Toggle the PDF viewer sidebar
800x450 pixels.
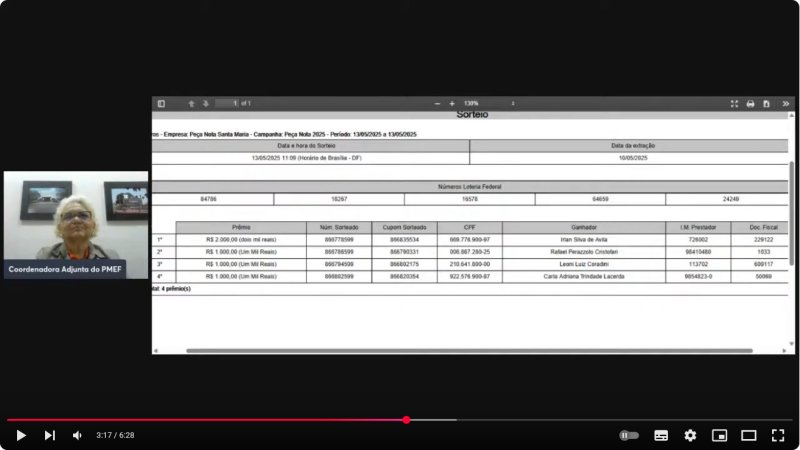click(161, 104)
